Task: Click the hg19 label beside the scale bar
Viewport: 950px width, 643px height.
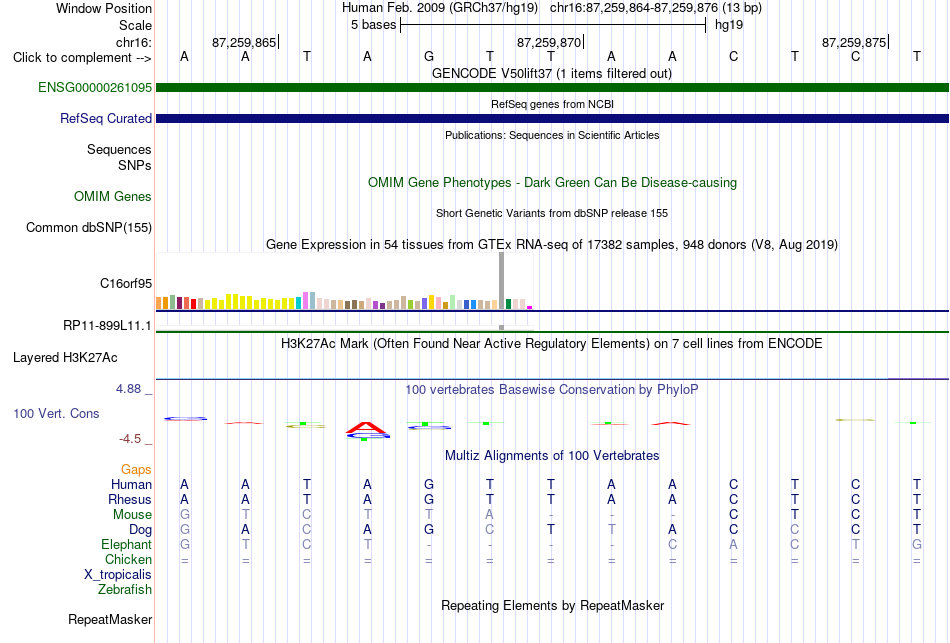Action: click(x=729, y=25)
